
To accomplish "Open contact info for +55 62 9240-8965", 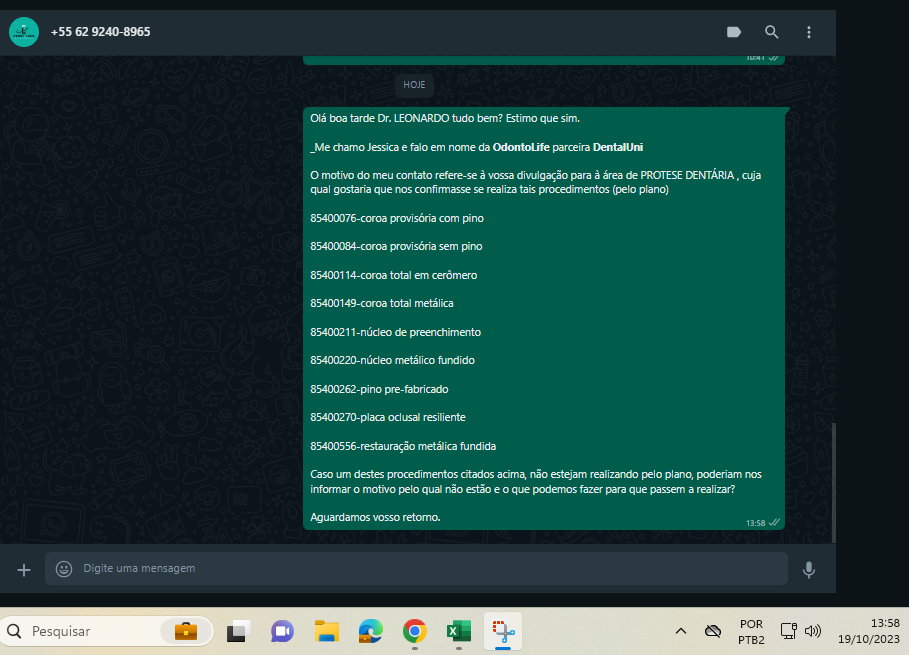I will (x=100, y=32).
